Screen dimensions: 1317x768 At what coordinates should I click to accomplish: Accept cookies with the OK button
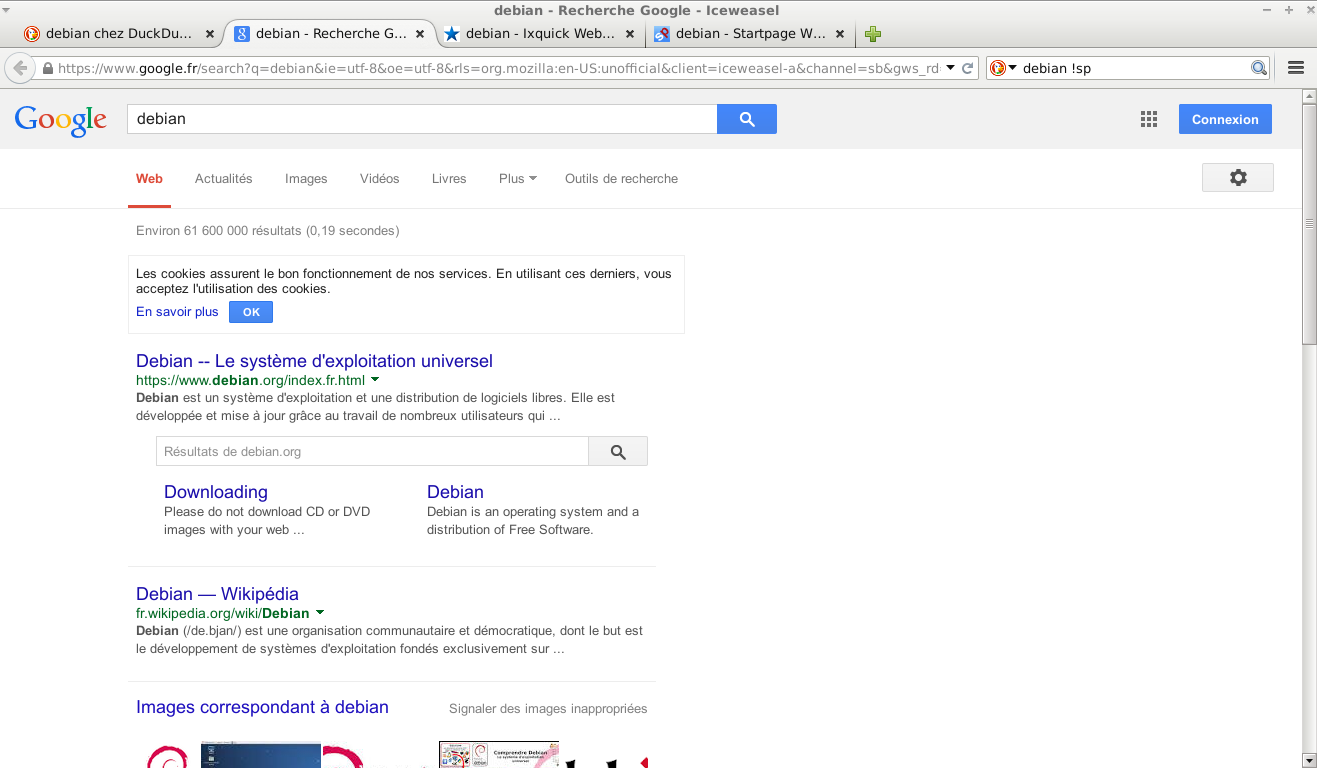pyautogui.click(x=251, y=312)
